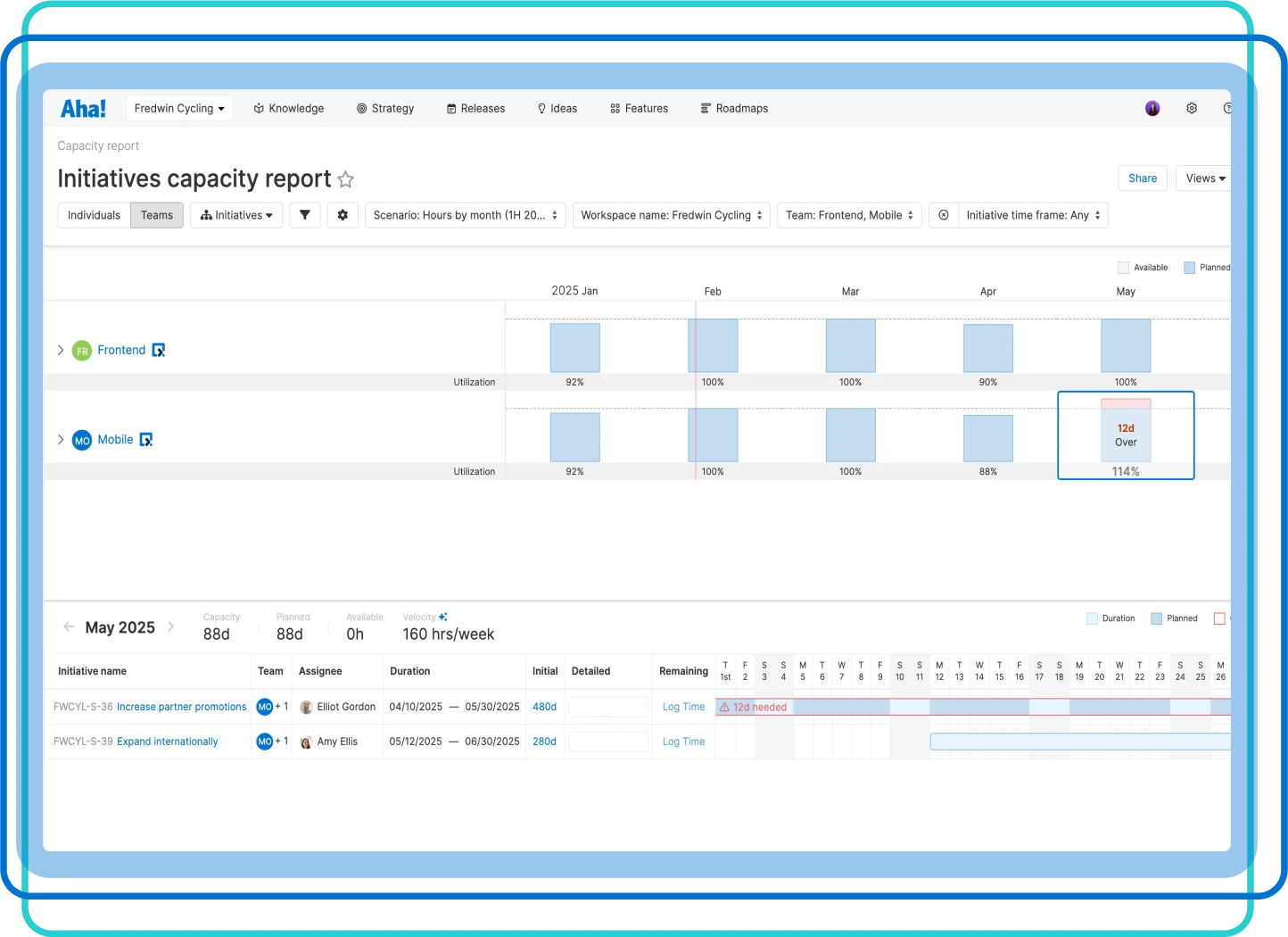Remove the Initiative time frame filter
The width and height of the screenshot is (1288, 937).
click(x=944, y=215)
